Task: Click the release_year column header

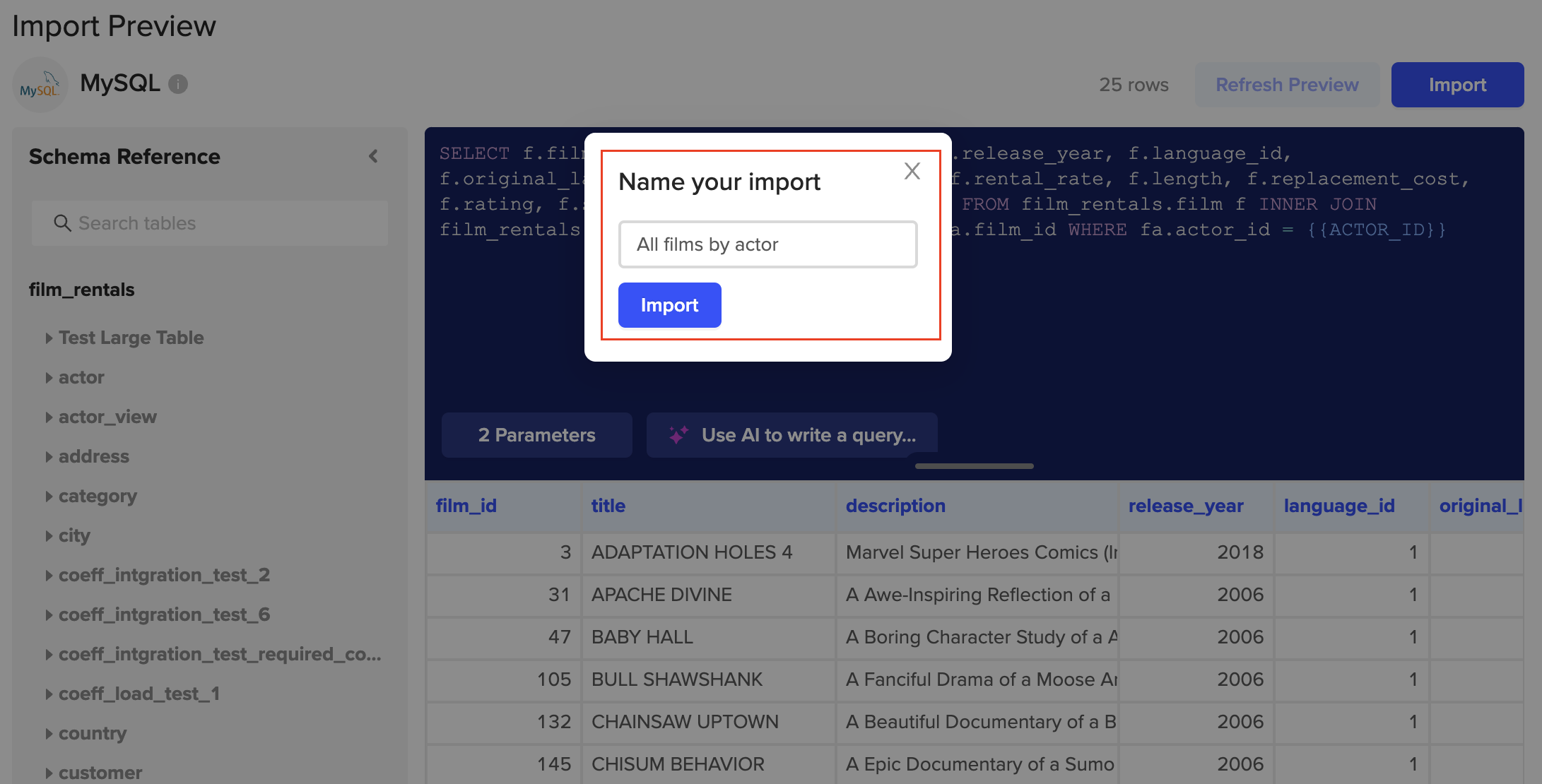Action: point(1185,506)
